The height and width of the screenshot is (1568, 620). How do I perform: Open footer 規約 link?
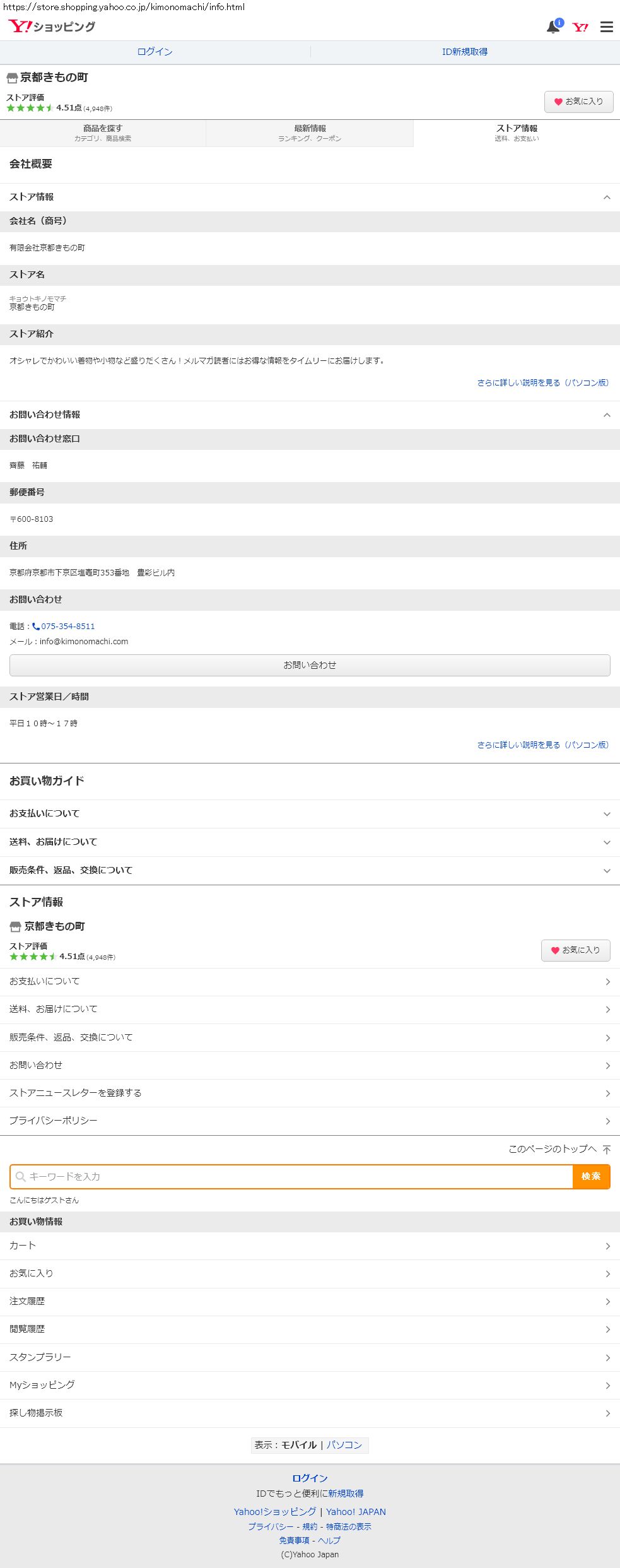pyautogui.click(x=310, y=1527)
